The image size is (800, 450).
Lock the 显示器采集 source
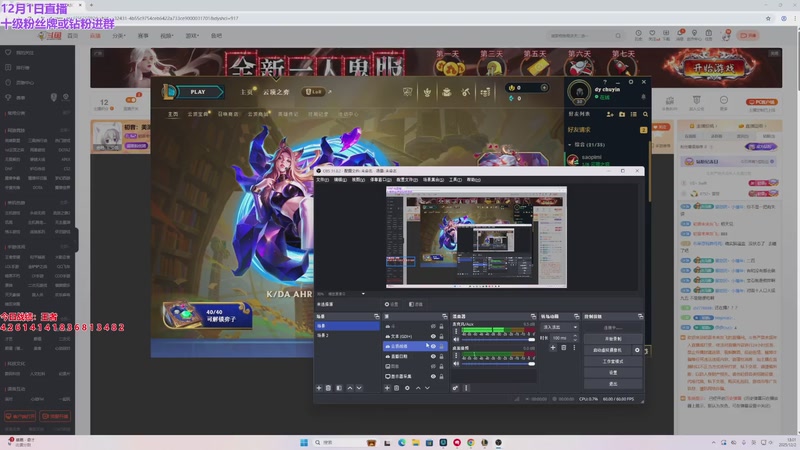coord(441,376)
